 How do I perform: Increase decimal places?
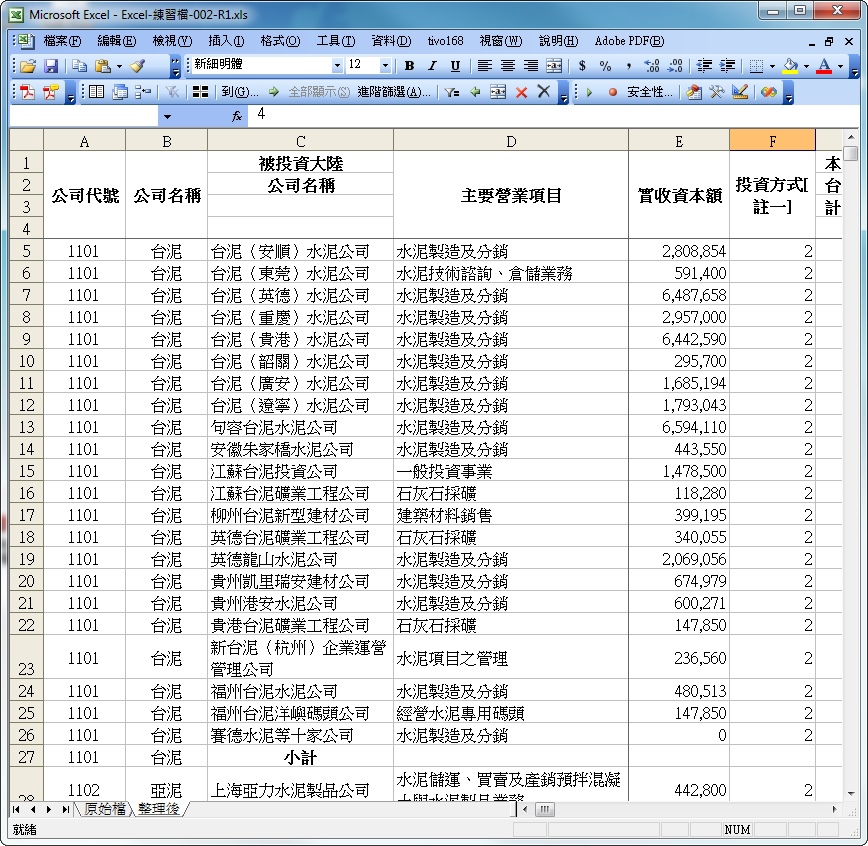click(x=652, y=66)
